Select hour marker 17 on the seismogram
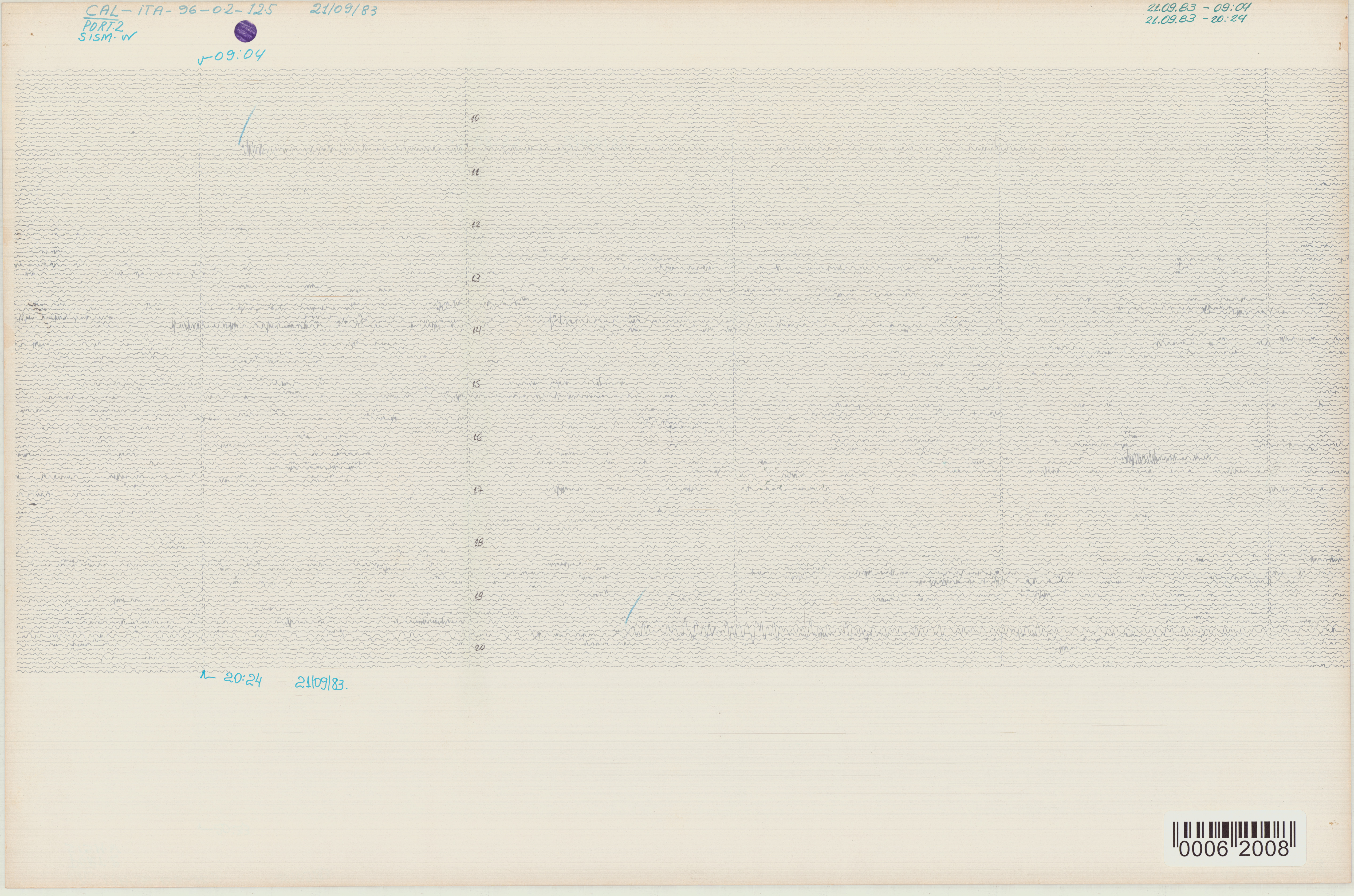This screenshot has width=1354, height=896. [478, 490]
